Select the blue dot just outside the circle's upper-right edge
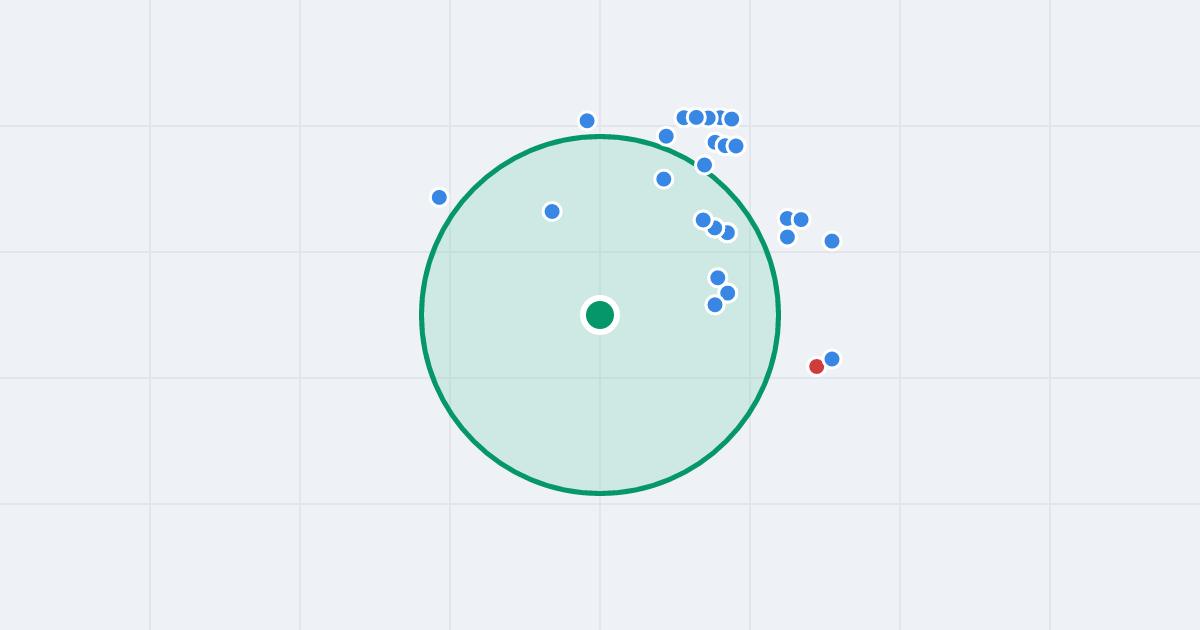 pyautogui.click(x=666, y=136)
